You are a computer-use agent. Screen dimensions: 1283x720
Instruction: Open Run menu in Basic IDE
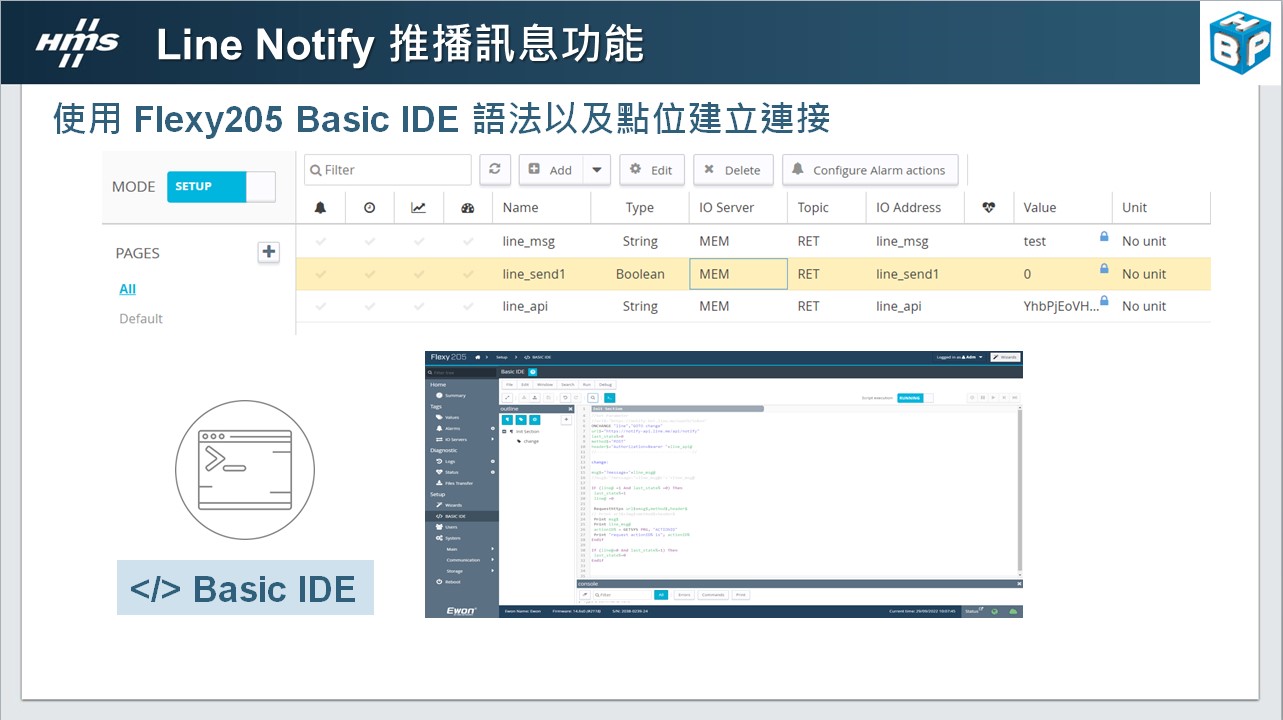[x=587, y=384]
